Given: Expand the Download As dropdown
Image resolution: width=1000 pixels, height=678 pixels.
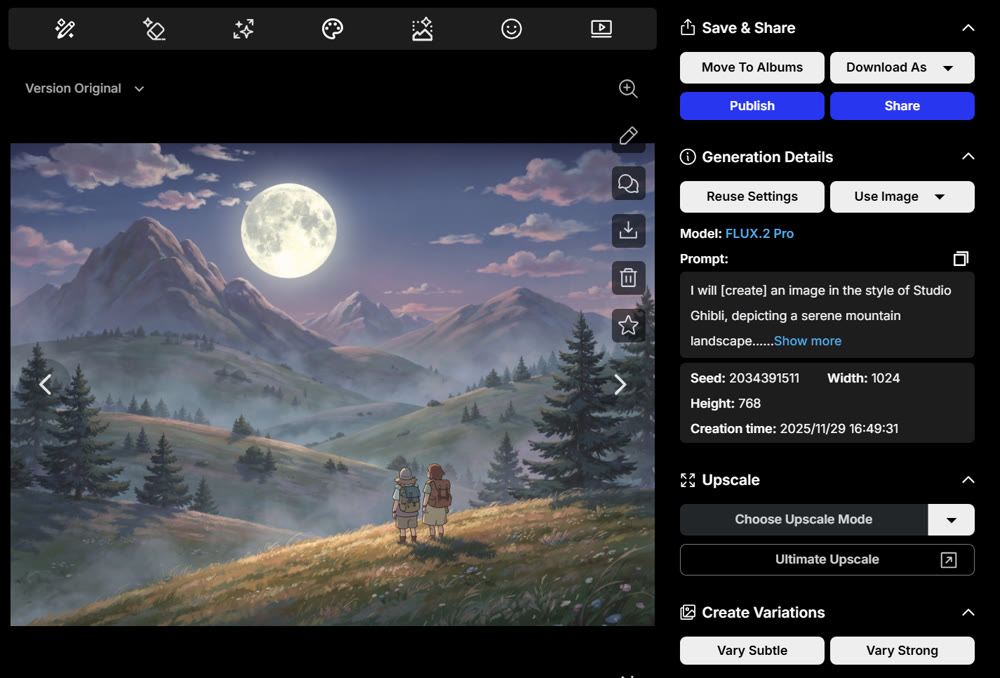Looking at the screenshot, I should click(902, 68).
